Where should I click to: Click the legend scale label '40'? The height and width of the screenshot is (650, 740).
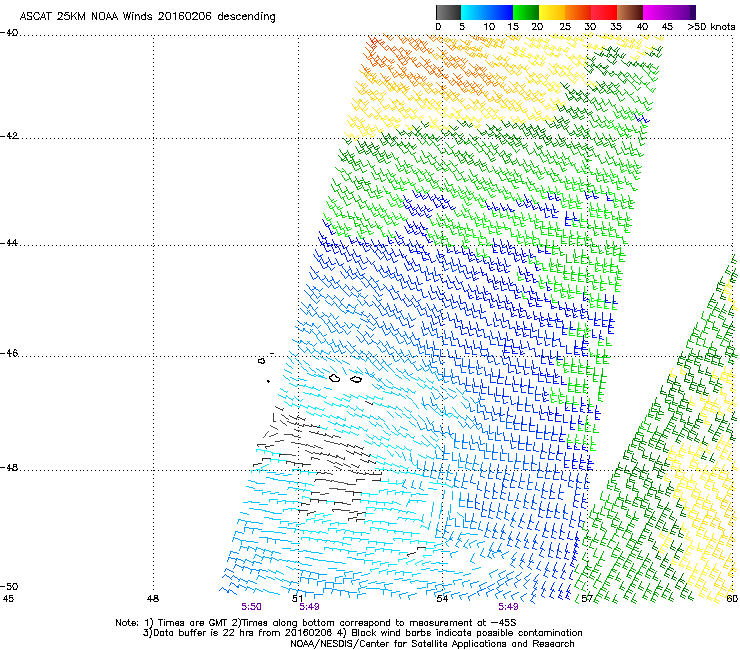tap(642, 27)
